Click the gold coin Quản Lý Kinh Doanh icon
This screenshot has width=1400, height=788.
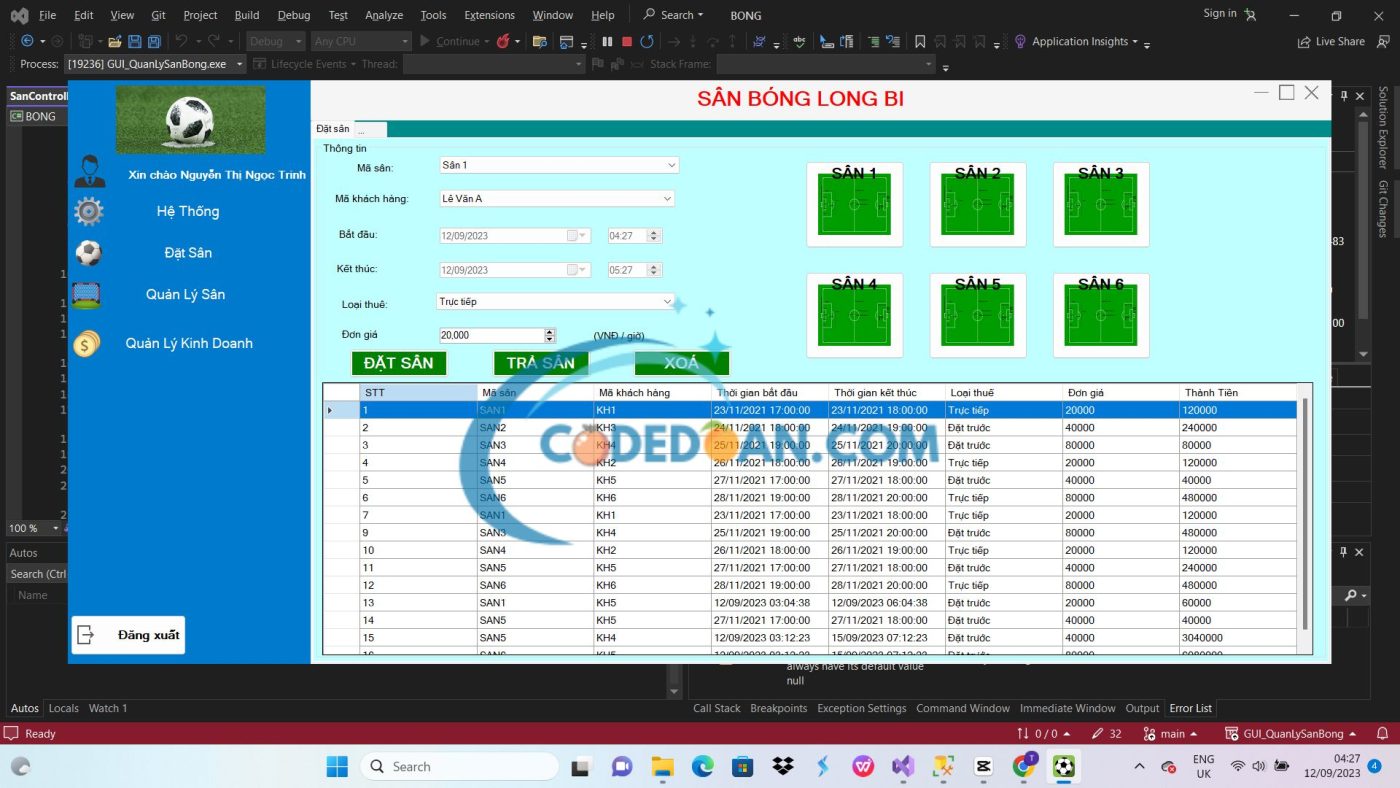(86, 344)
